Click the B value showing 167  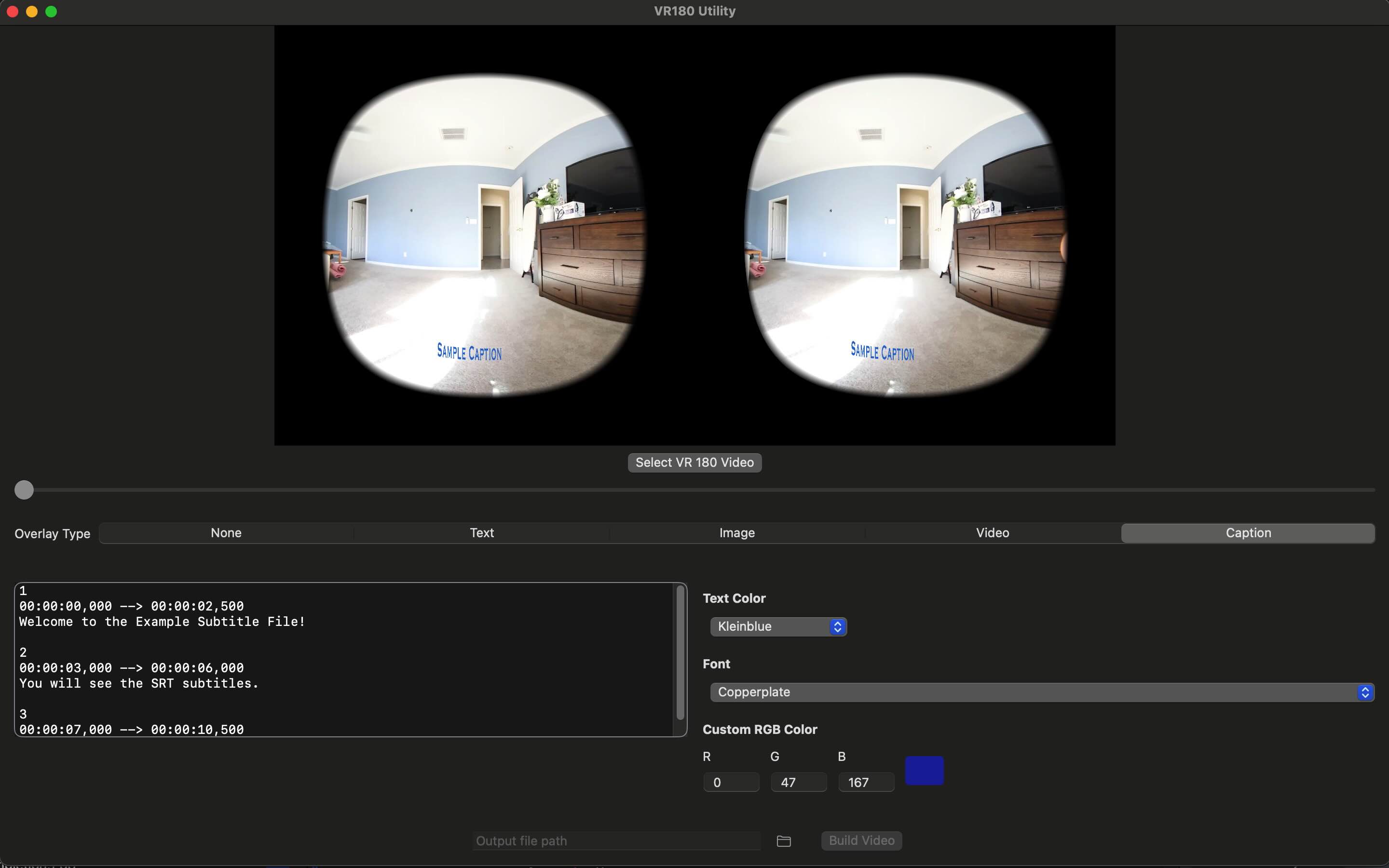pyautogui.click(x=866, y=782)
